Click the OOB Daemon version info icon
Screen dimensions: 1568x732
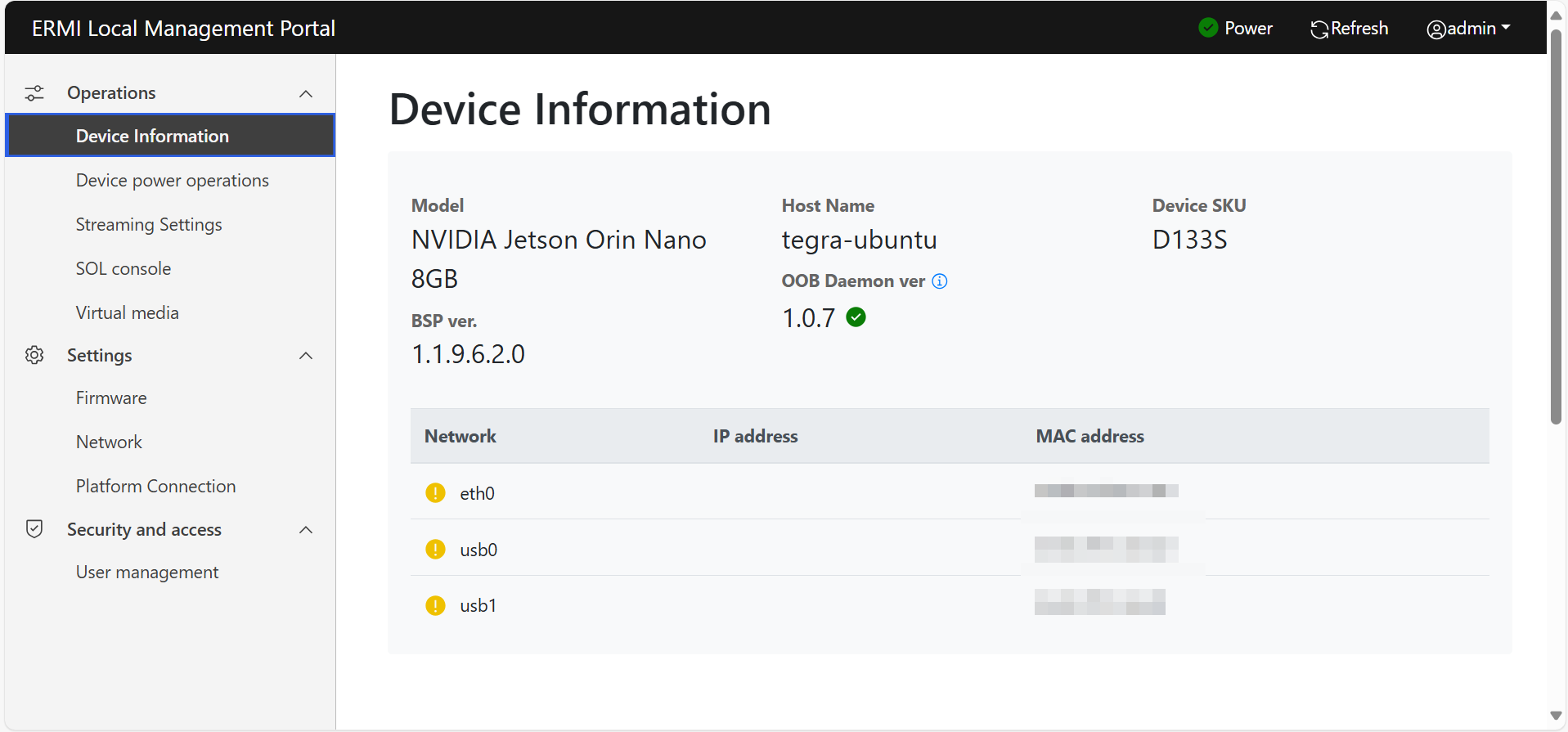click(940, 281)
